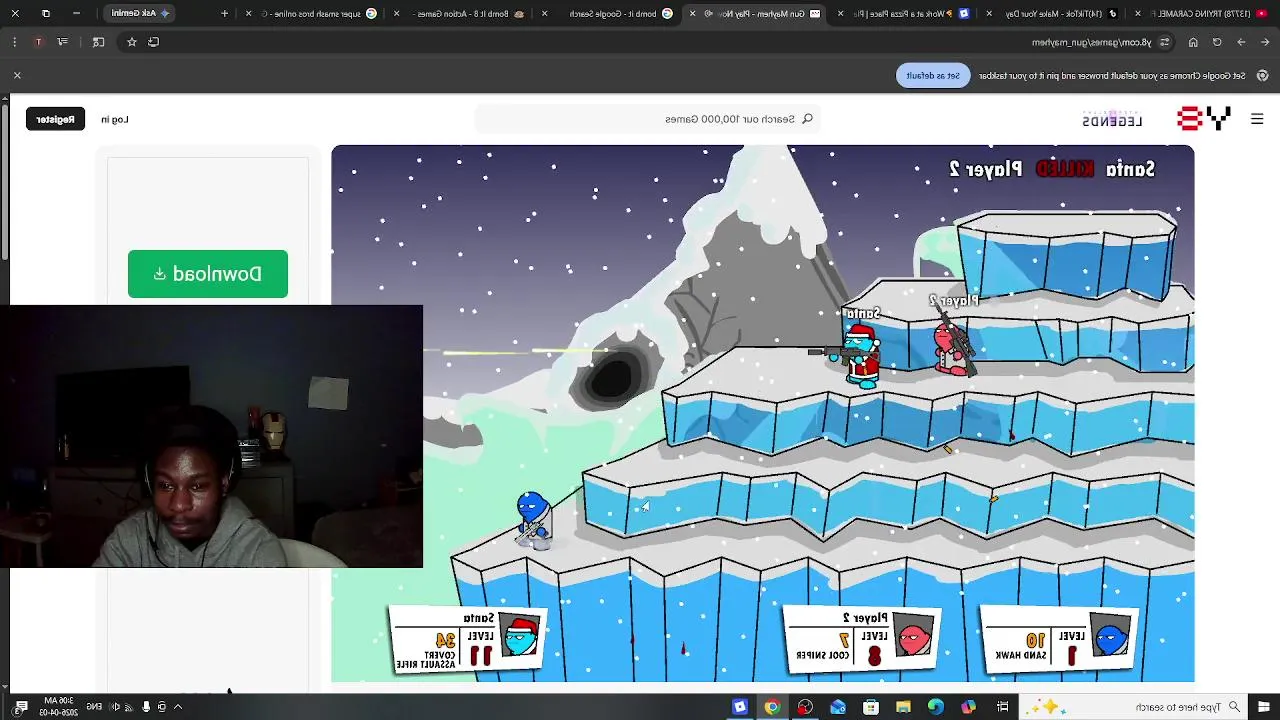Click the green Download button
This screenshot has height=720, width=1280.
click(x=208, y=274)
